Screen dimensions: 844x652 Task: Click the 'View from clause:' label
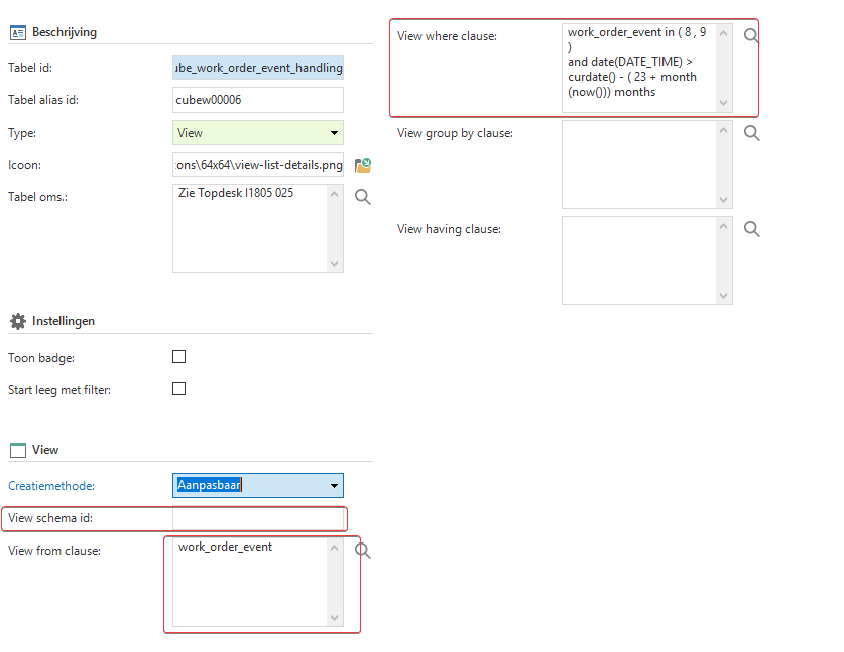click(x=54, y=551)
